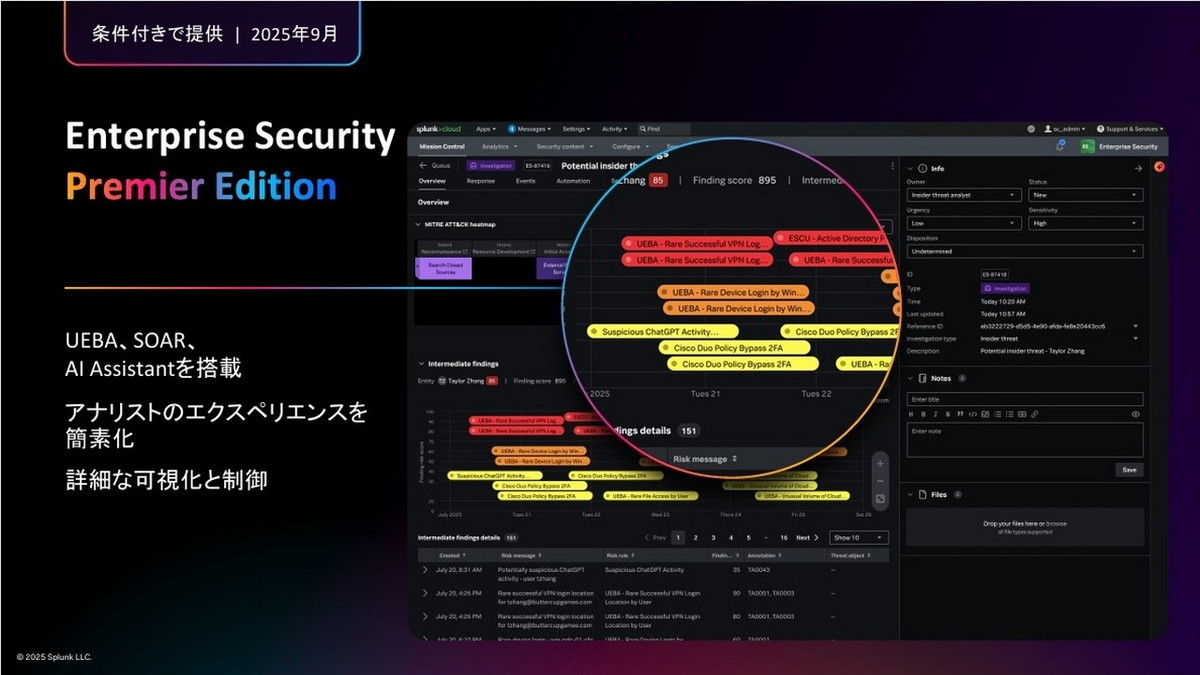Open the Owner dropdown
Screen dimensions: 1200x675
tap(962, 195)
